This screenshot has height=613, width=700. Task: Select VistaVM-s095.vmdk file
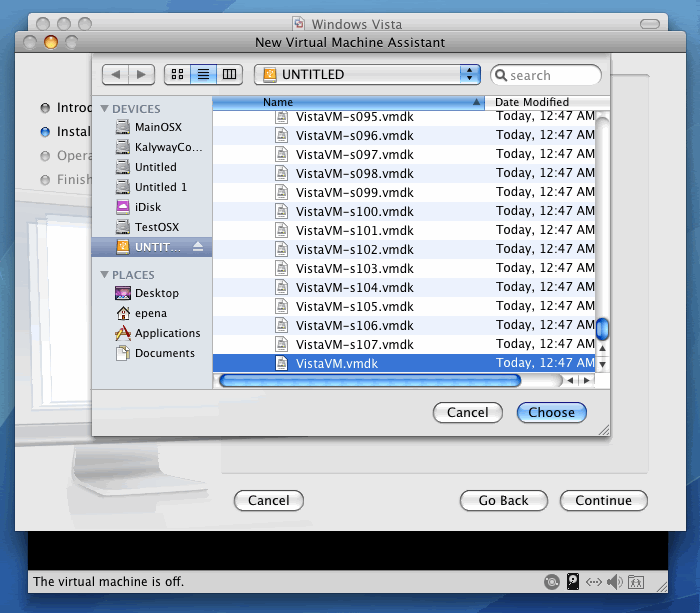[x=404, y=117]
